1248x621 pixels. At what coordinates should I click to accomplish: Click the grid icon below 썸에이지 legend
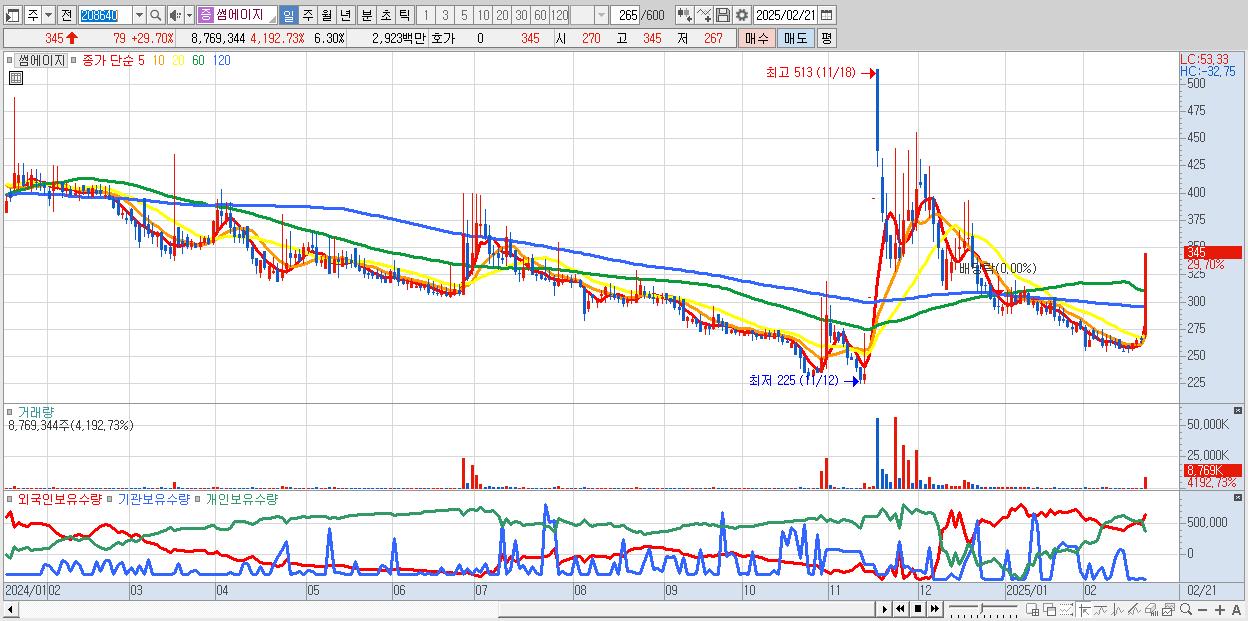click(16, 78)
